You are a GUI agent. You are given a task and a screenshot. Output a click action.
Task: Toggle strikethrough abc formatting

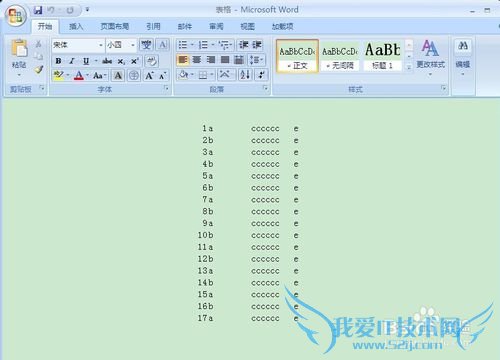click(x=107, y=61)
